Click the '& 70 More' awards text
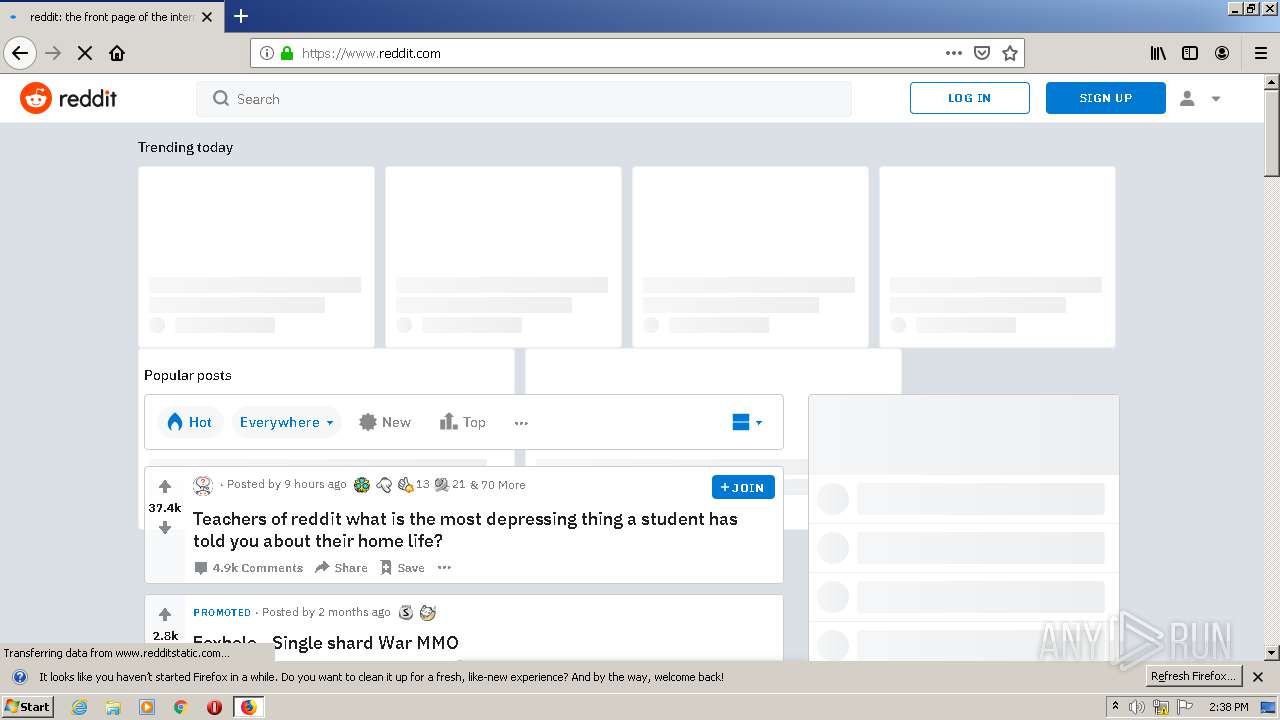Viewport: 1280px width, 720px height. 498,485
